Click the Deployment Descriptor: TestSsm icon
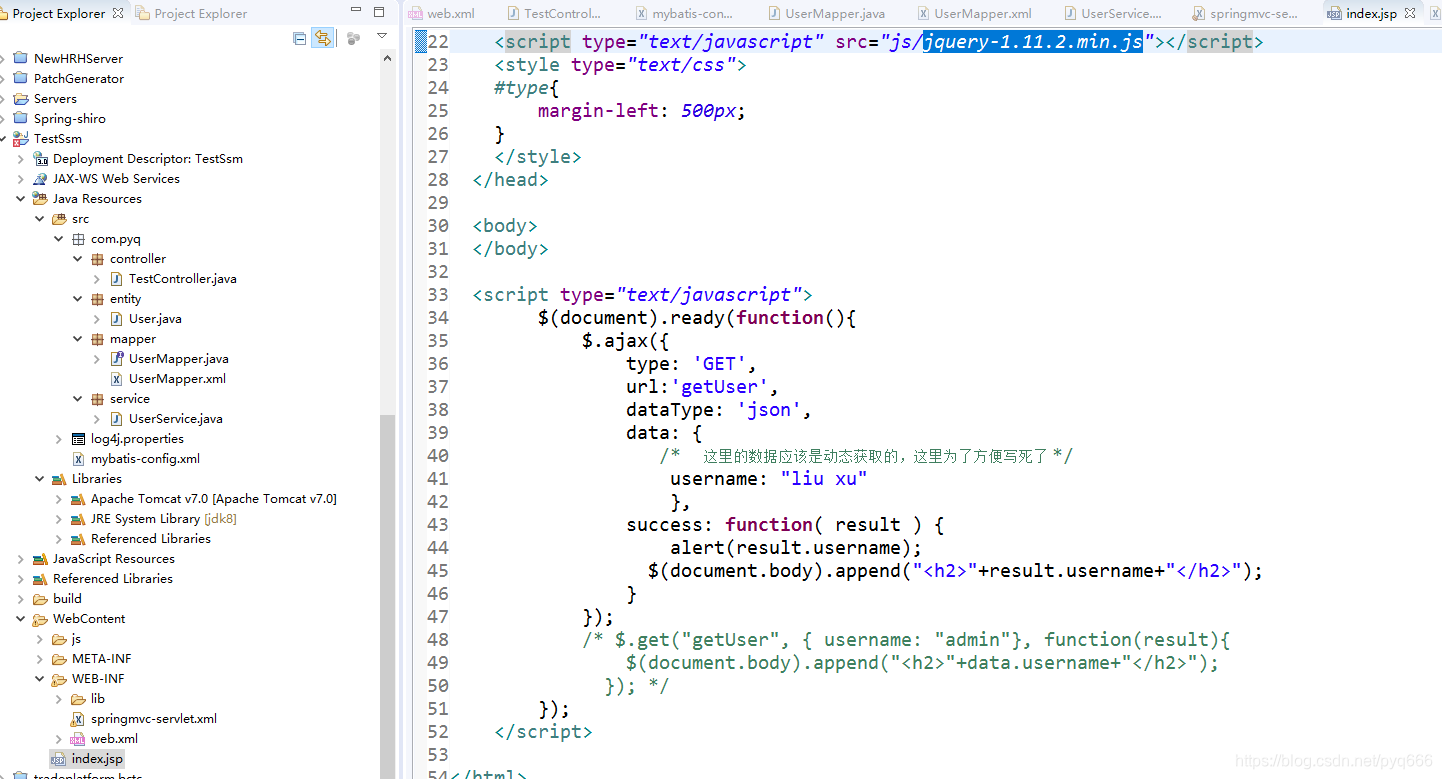The image size is (1442, 779). click(40, 158)
